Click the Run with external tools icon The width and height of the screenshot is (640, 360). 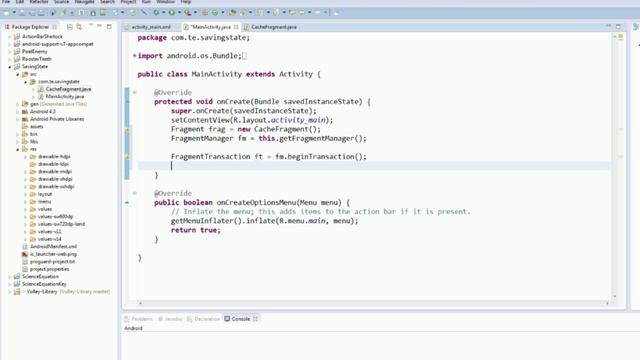pyautogui.click(x=187, y=13)
